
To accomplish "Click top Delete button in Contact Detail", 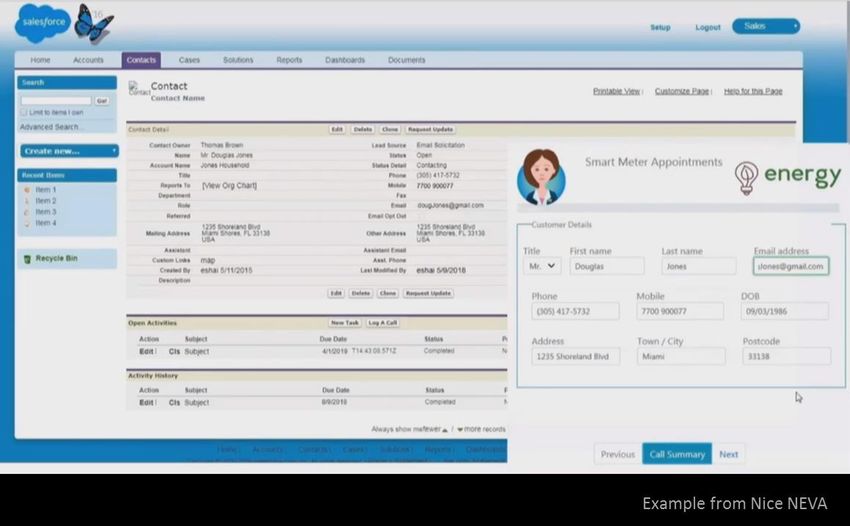I will (363, 130).
